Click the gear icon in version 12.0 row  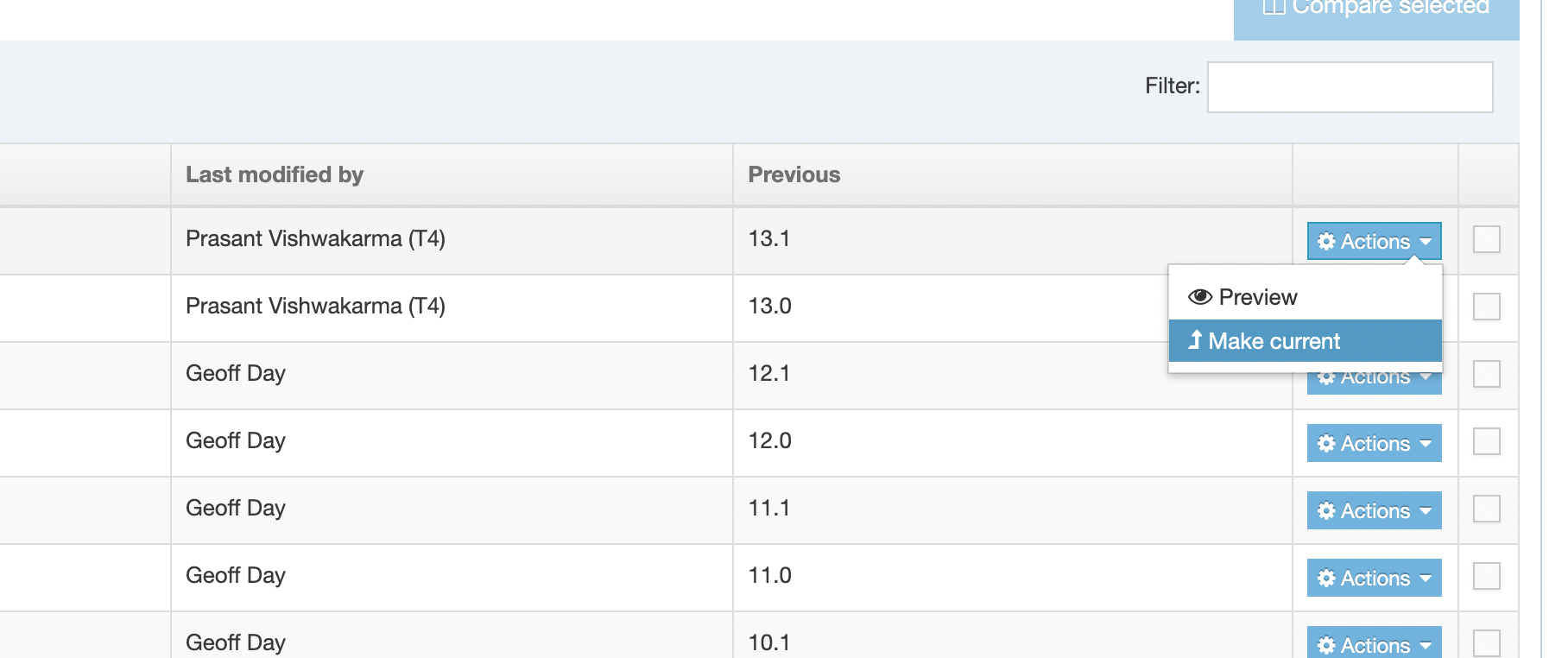[1326, 443]
